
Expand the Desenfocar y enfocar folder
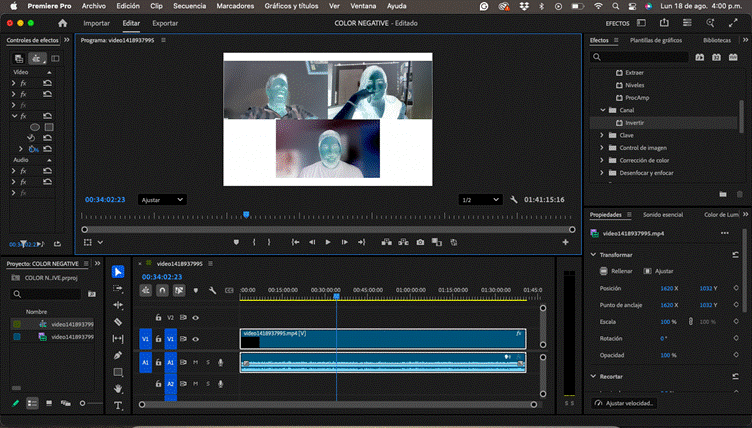point(602,173)
